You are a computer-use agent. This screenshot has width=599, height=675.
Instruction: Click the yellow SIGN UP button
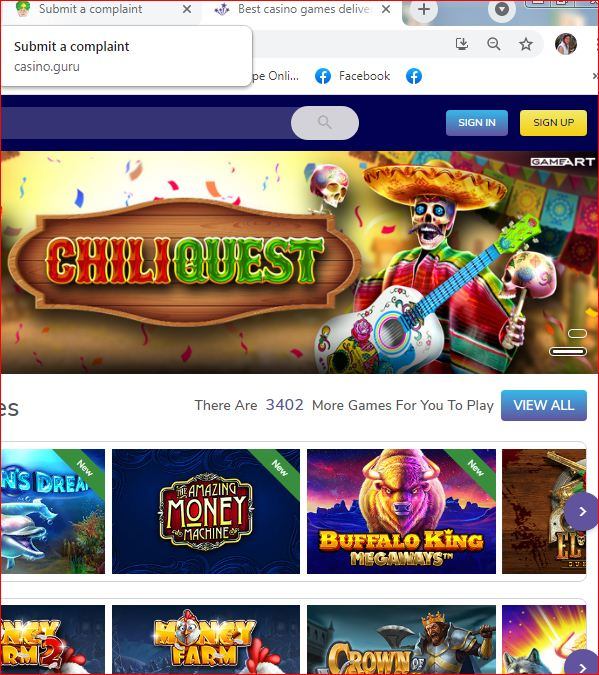[553, 123]
